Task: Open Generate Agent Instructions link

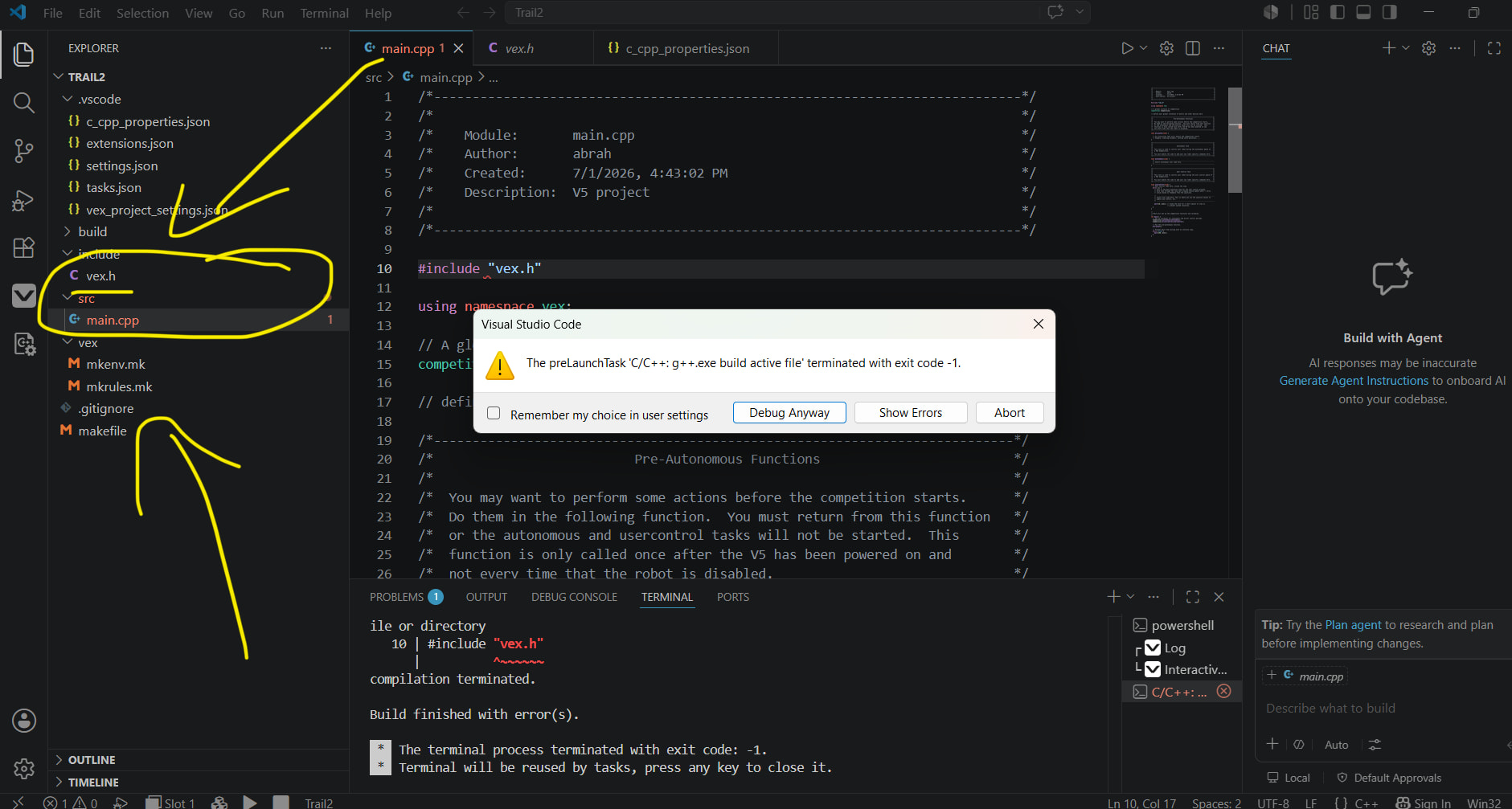Action: point(1354,381)
